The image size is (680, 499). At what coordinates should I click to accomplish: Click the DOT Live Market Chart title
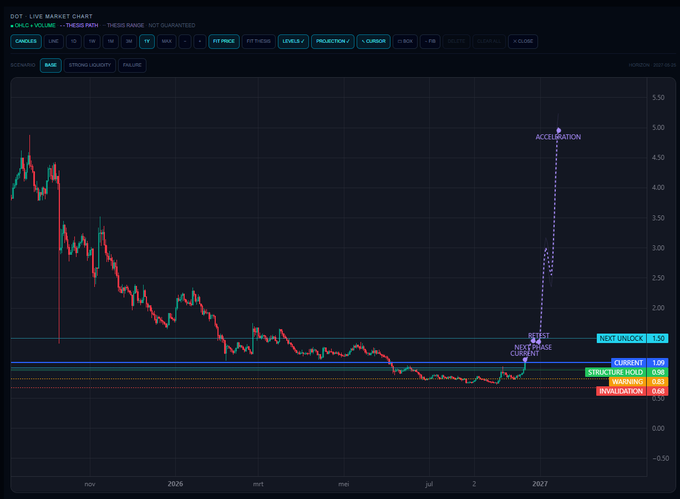(51, 16)
